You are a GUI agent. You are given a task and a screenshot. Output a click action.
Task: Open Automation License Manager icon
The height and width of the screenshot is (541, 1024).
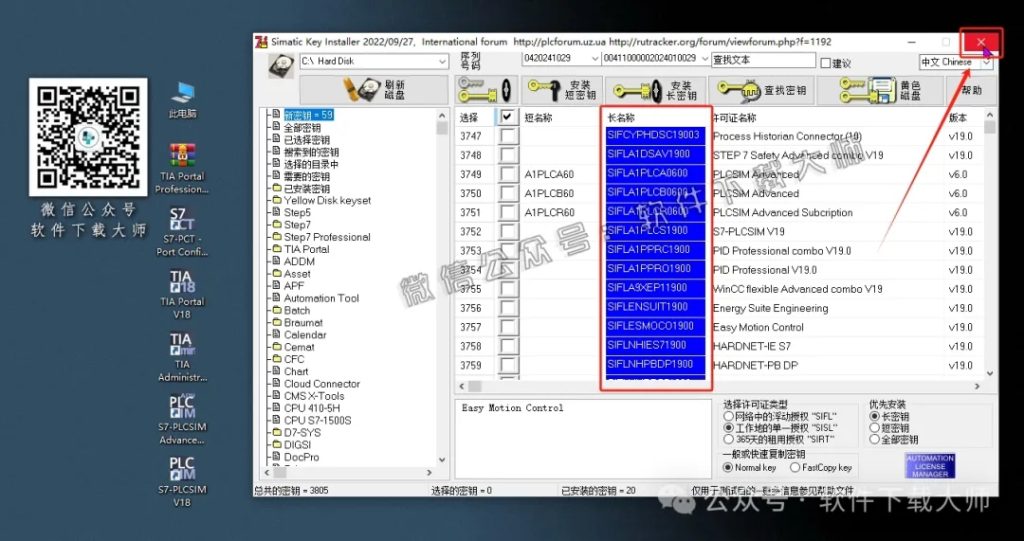pos(930,466)
